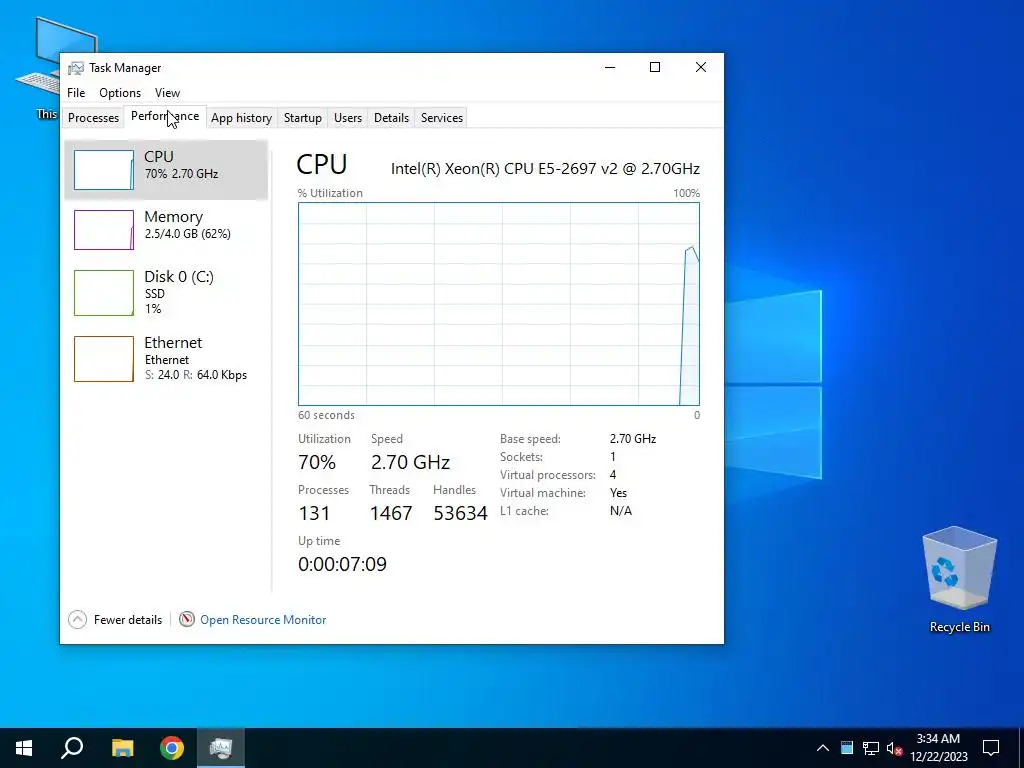Click the '% Utilization' graph label

tap(330, 193)
